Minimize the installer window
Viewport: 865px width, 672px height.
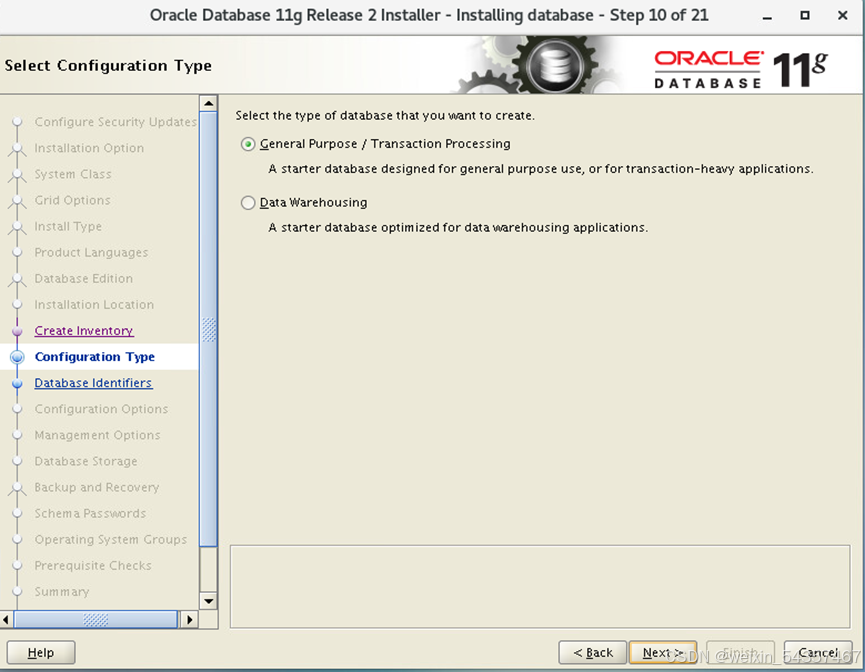point(766,16)
